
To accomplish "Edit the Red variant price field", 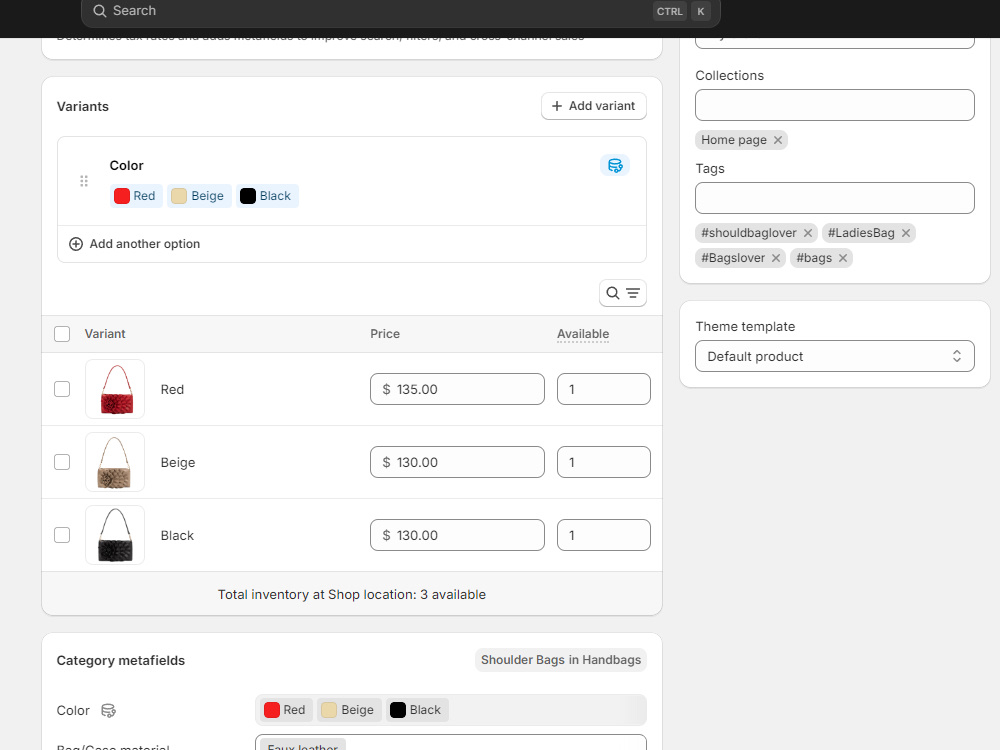I will tap(457, 389).
